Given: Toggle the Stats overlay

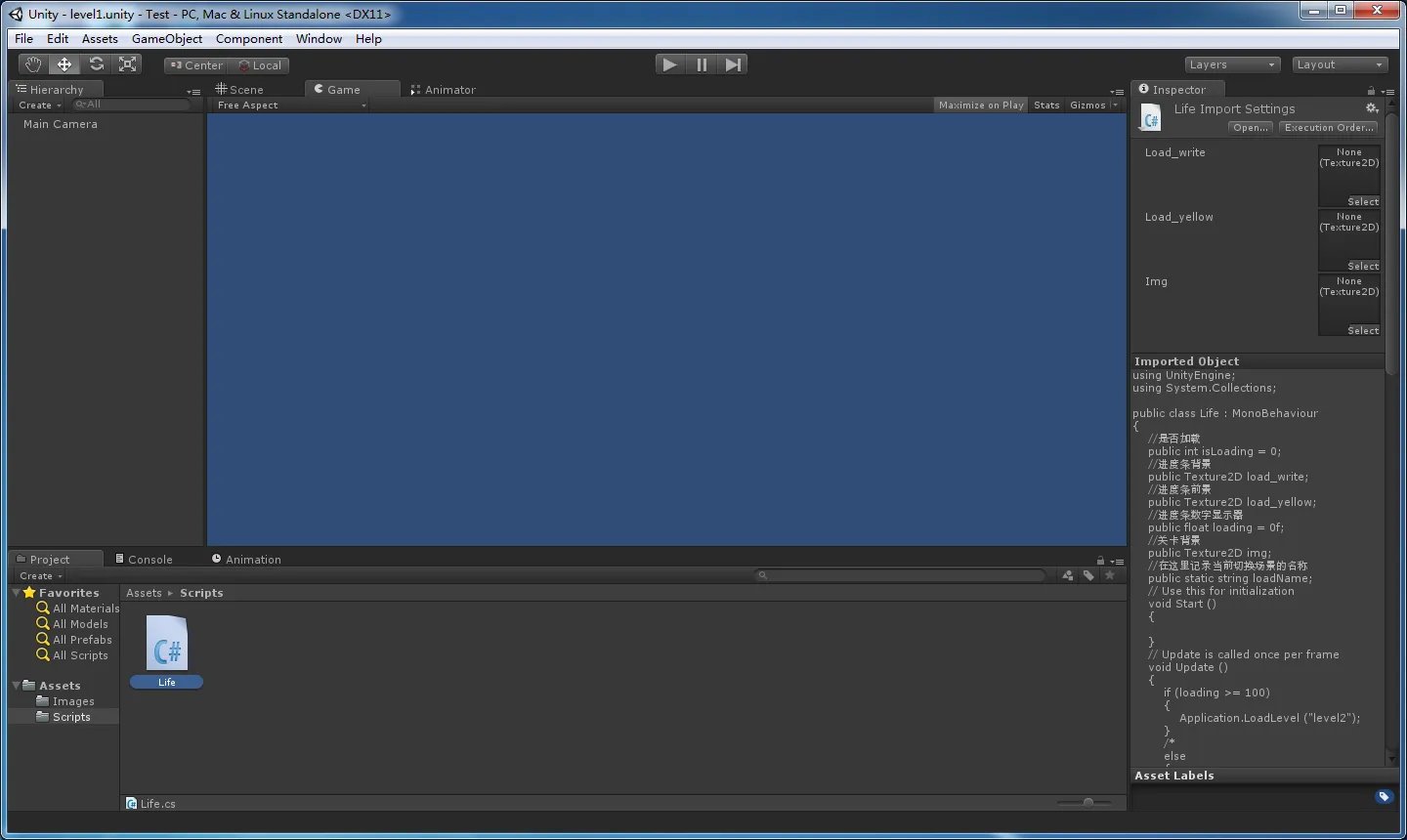Looking at the screenshot, I should pyautogui.click(x=1046, y=105).
